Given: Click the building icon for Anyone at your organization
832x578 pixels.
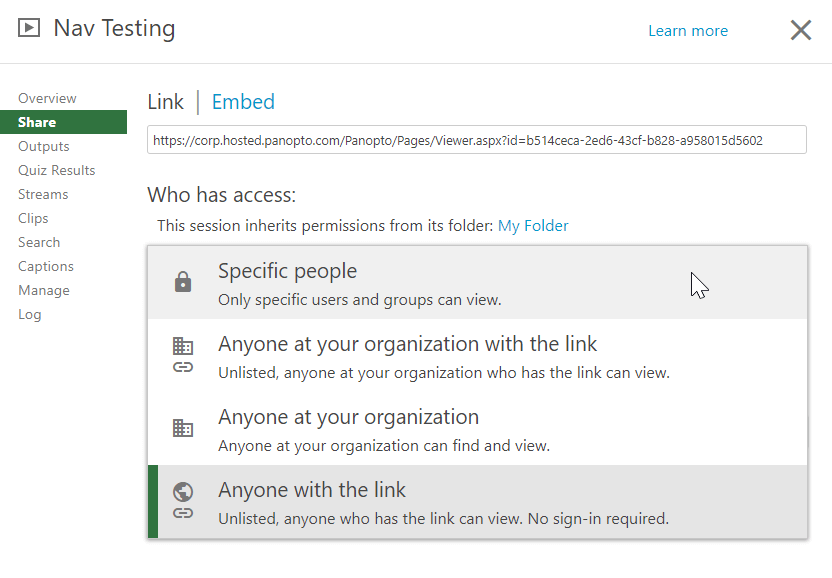Looking at the screenshot, I should click(x=182, y=428).
